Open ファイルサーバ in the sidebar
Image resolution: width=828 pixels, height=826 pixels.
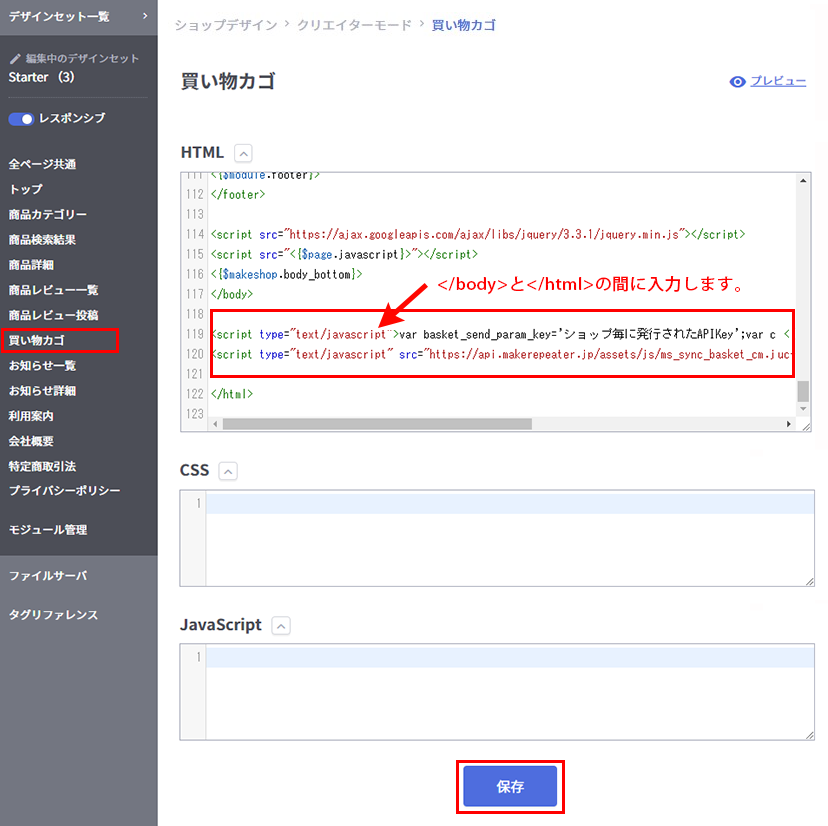(48, 576)
